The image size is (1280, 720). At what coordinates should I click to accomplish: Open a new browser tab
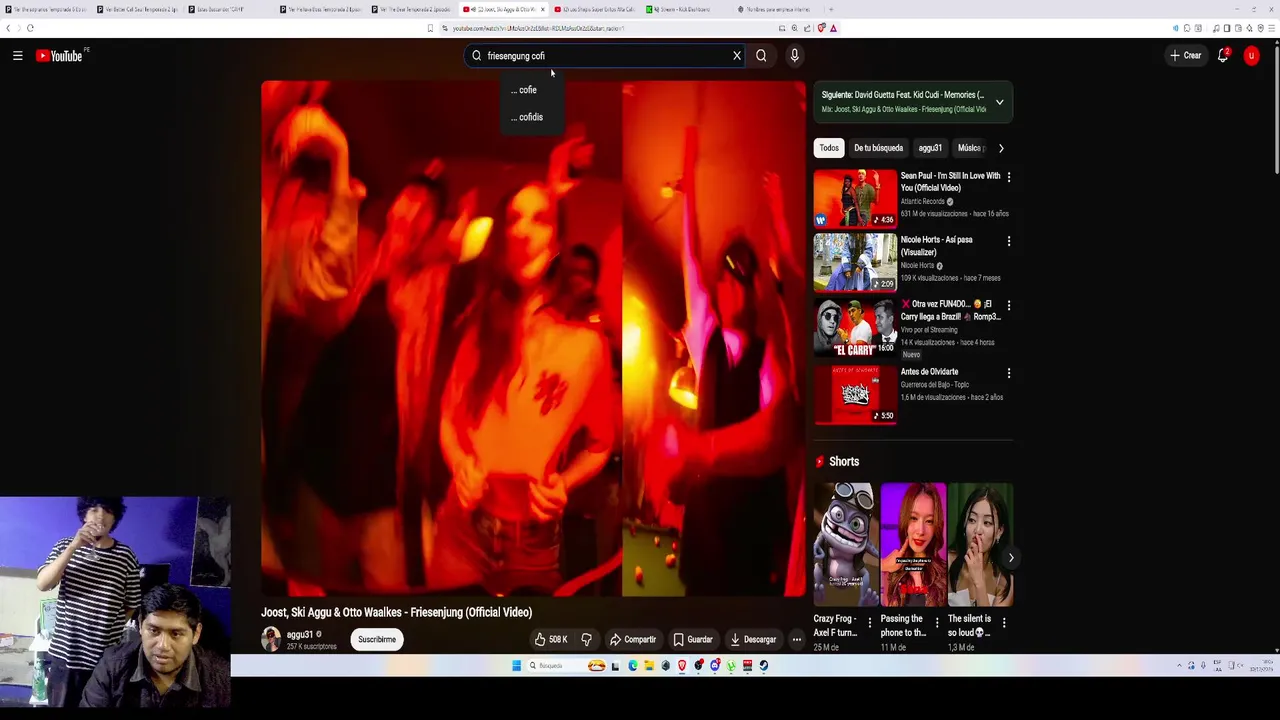click(x=831, y=9)
